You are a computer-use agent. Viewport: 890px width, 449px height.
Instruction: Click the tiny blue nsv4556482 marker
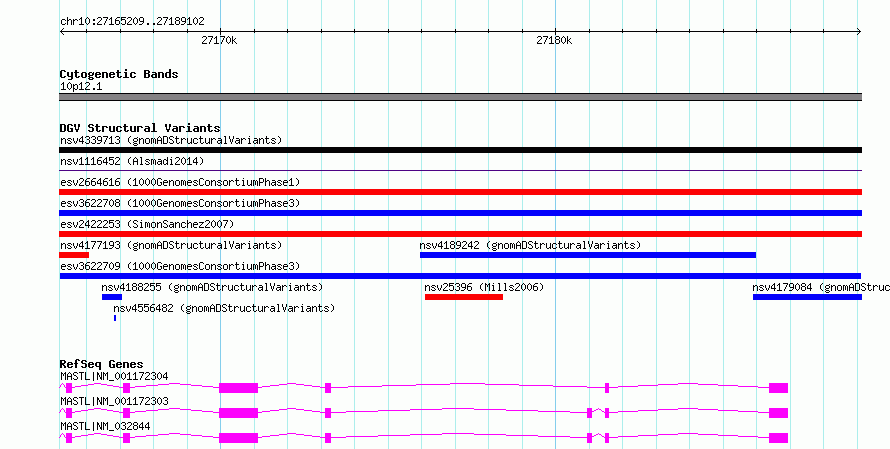tap(115, 318)
